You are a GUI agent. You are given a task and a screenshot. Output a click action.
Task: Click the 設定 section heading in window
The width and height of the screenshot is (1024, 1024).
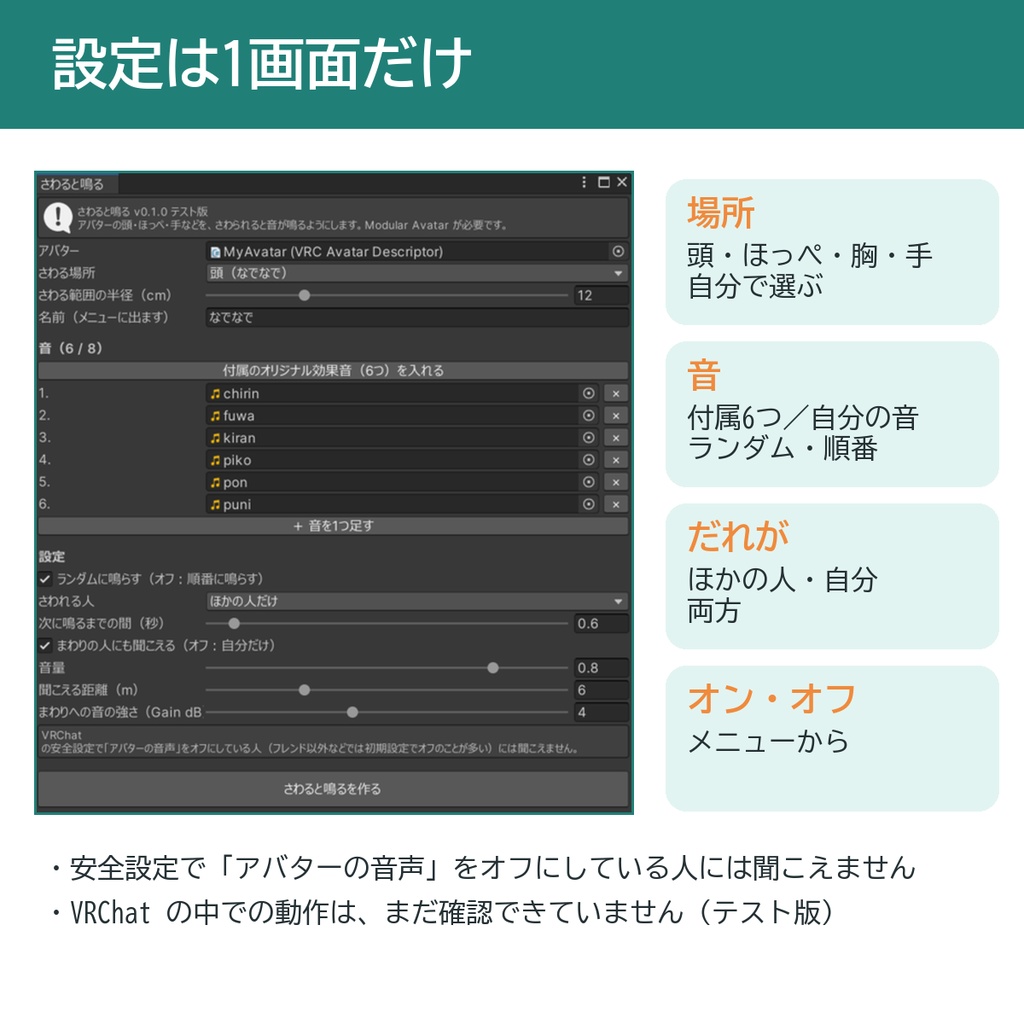point(52,556)
